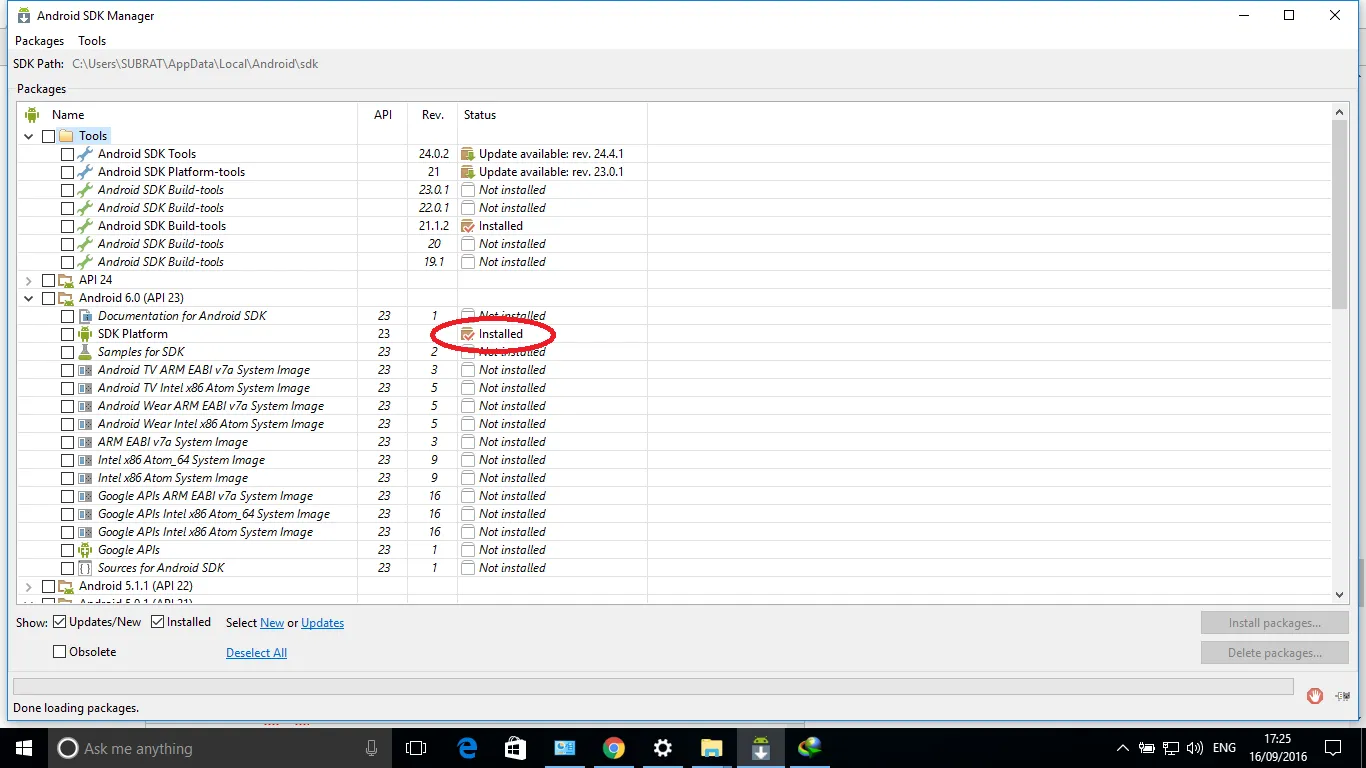Open File Explorer from the taskbar
The height and width of the screenshot is (768, 1366).
coord(711,748)
